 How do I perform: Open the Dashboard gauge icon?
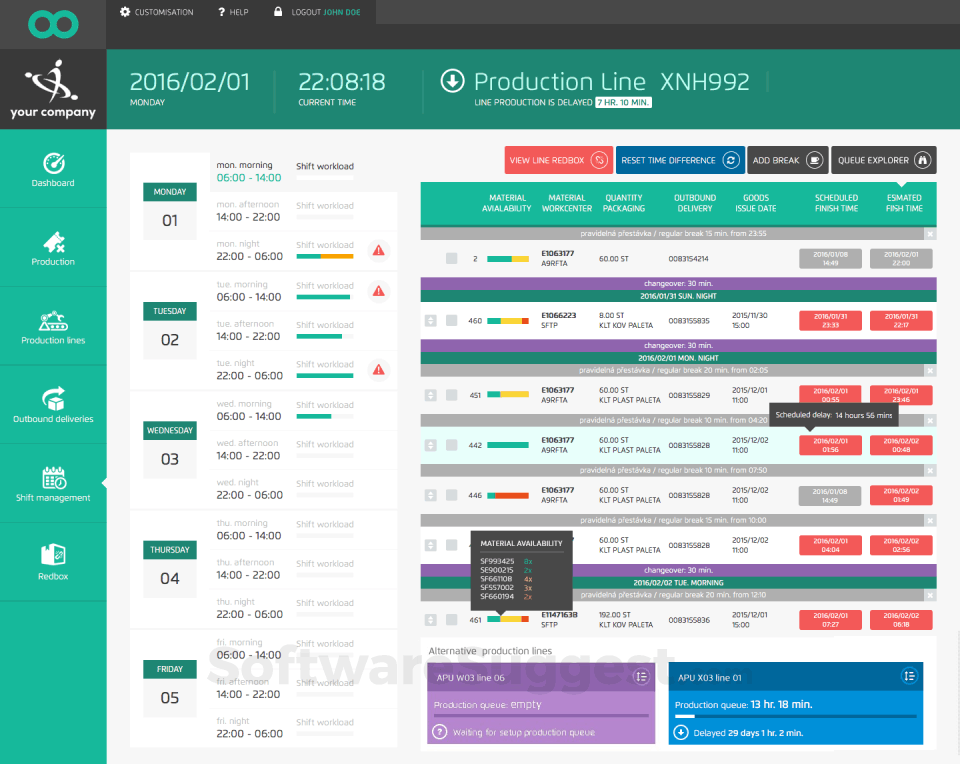tap(54, 163)
